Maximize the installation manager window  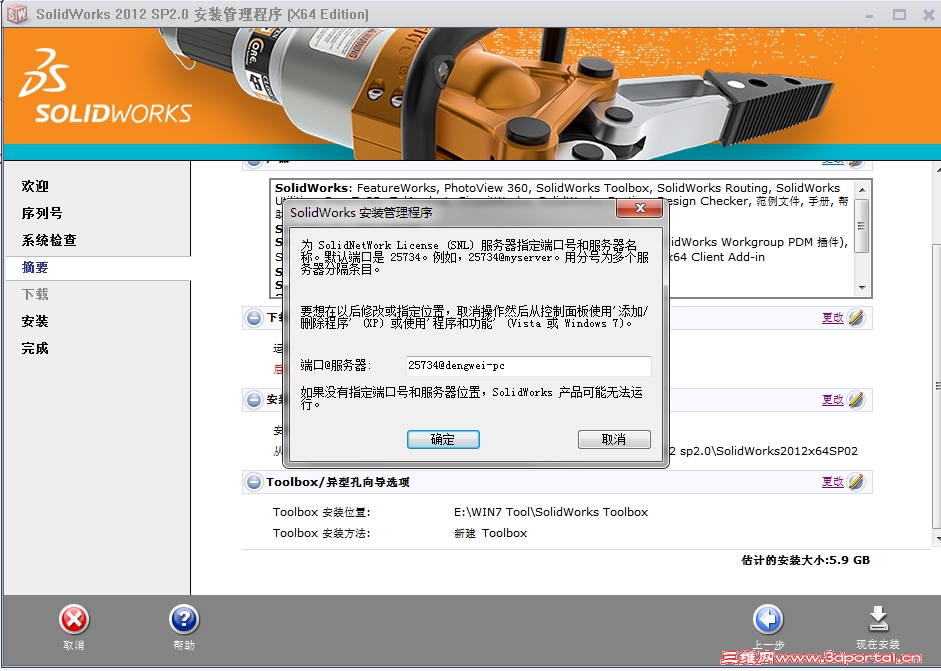coord(899,14)
